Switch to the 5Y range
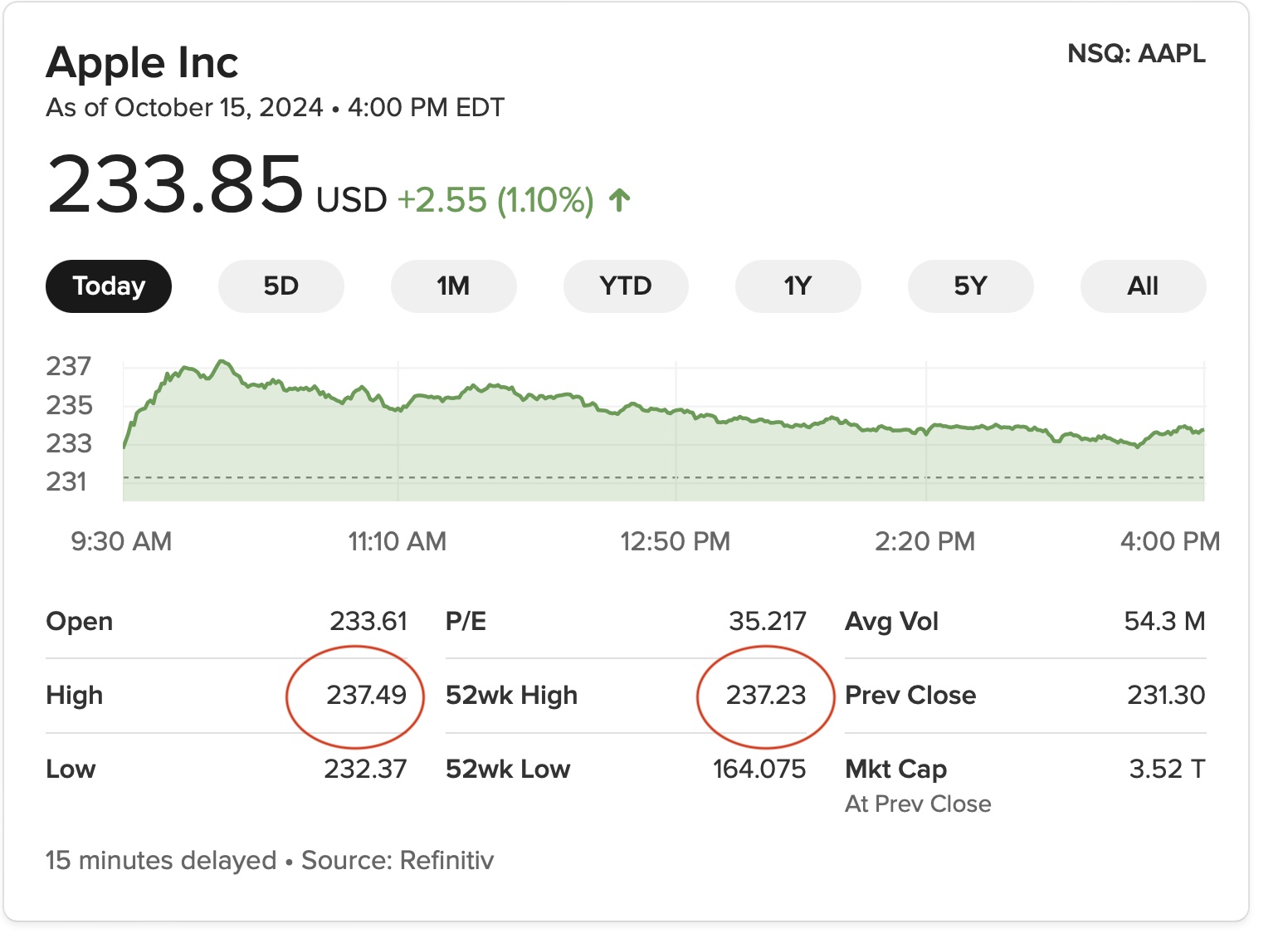1288x943 pixels. click(x=970, y=286)
